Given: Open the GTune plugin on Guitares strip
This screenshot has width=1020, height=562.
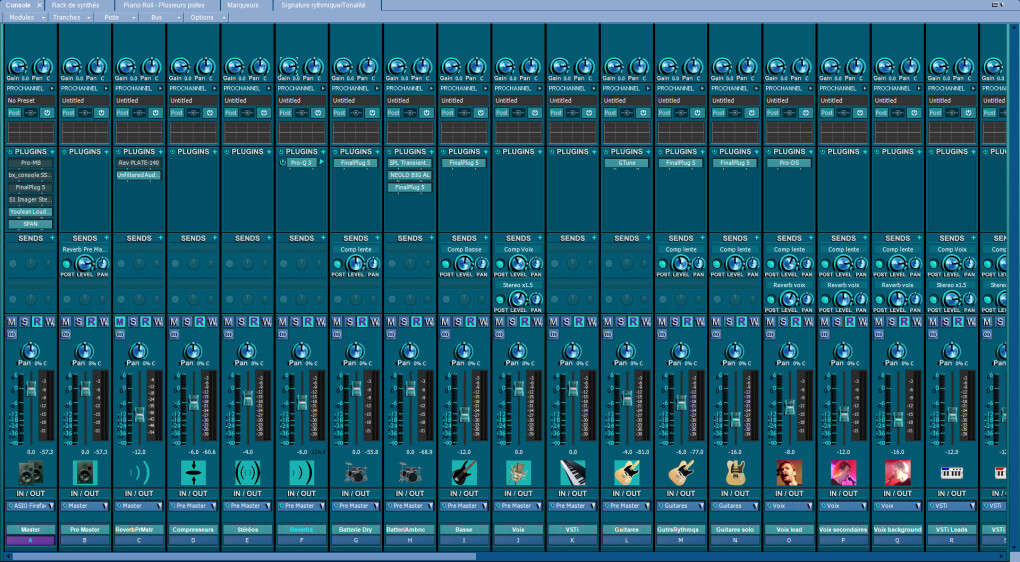Looking at the screenshot, I should pyautogui.click(x=626, y=163).
